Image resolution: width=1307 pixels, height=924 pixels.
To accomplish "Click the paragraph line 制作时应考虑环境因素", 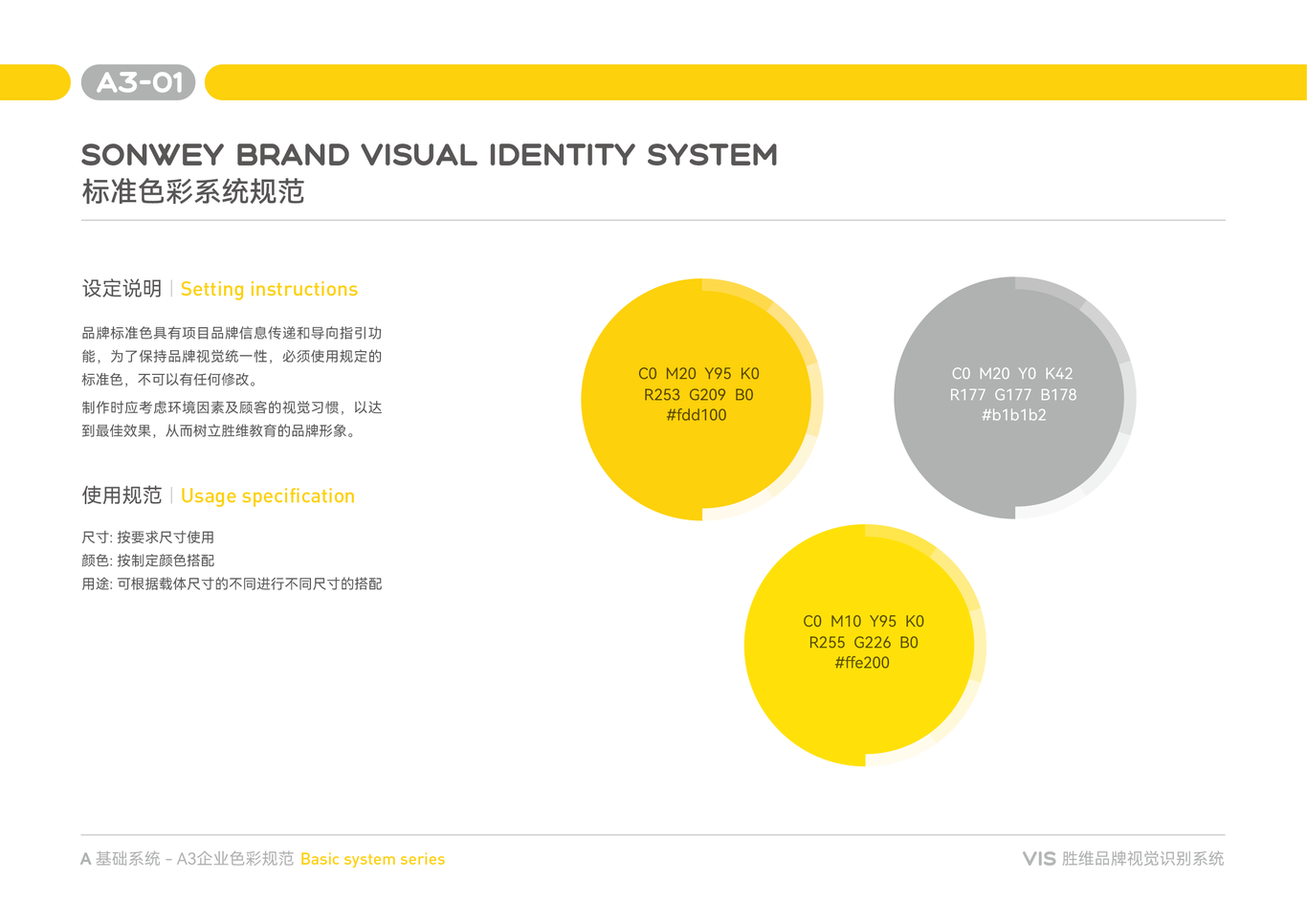I will click(232, 407).
